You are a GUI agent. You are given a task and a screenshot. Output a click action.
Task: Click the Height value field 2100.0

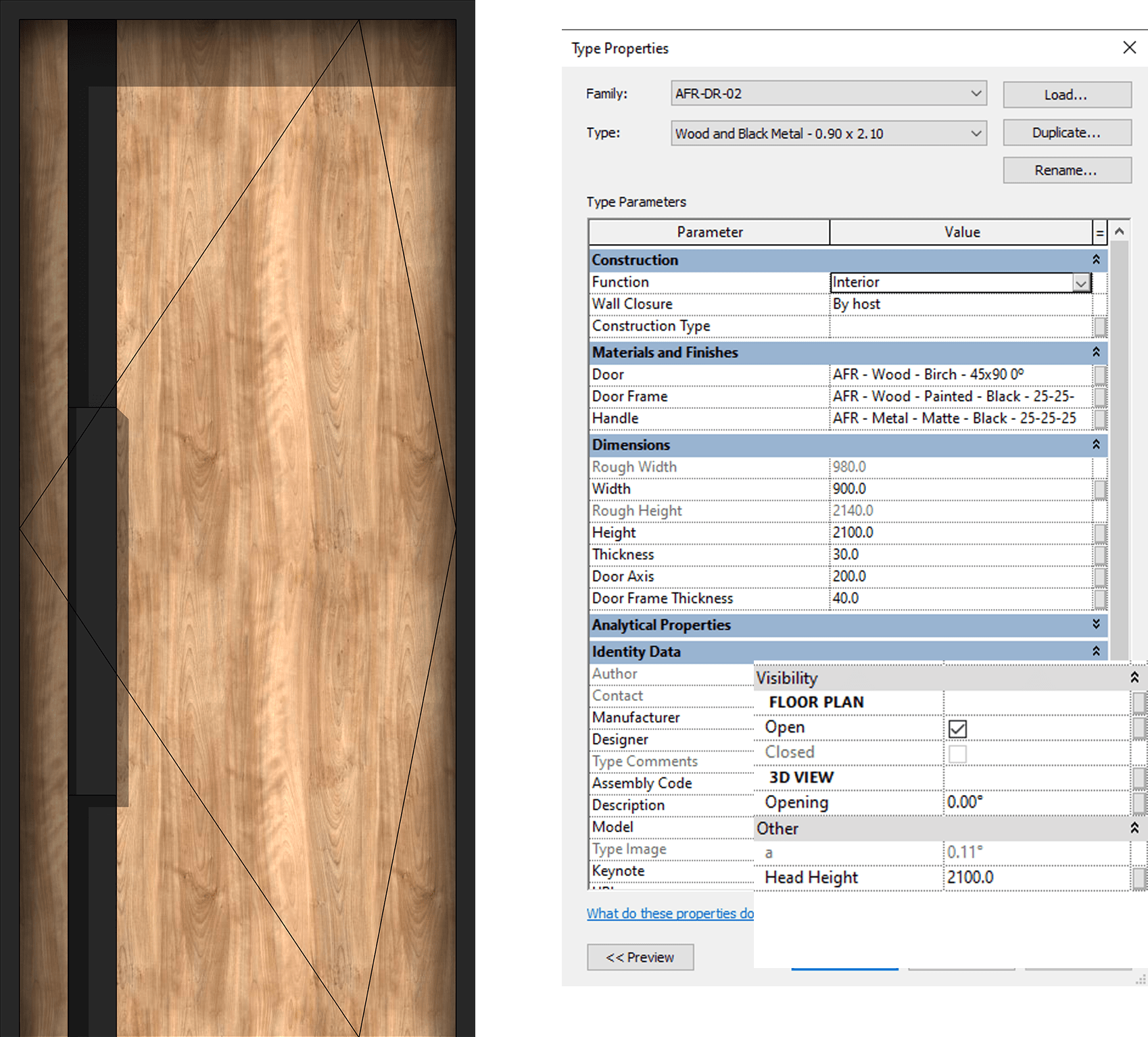(960, 533)
